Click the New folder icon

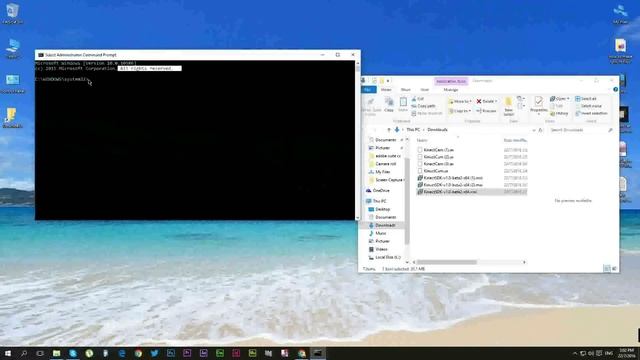click(509, 106)
